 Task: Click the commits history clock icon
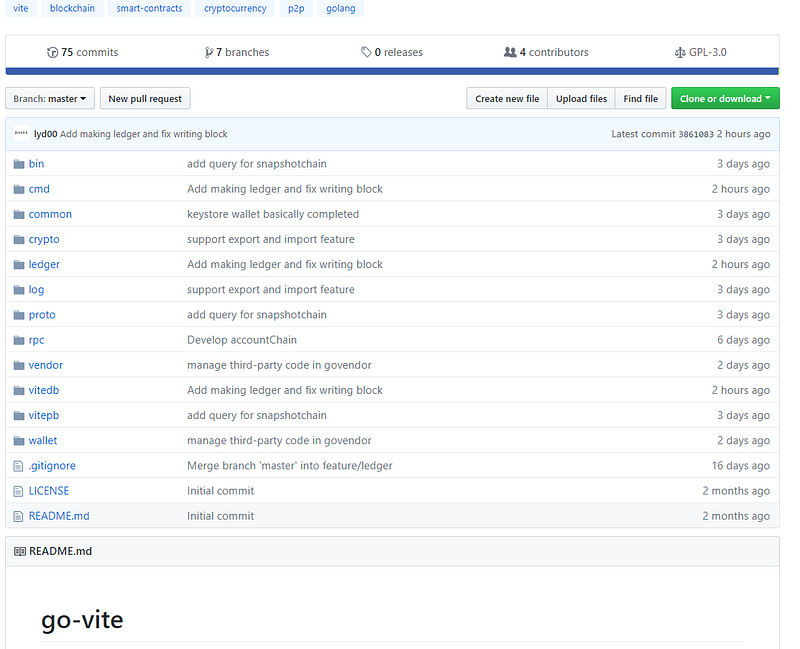click(x=52, y=52)
